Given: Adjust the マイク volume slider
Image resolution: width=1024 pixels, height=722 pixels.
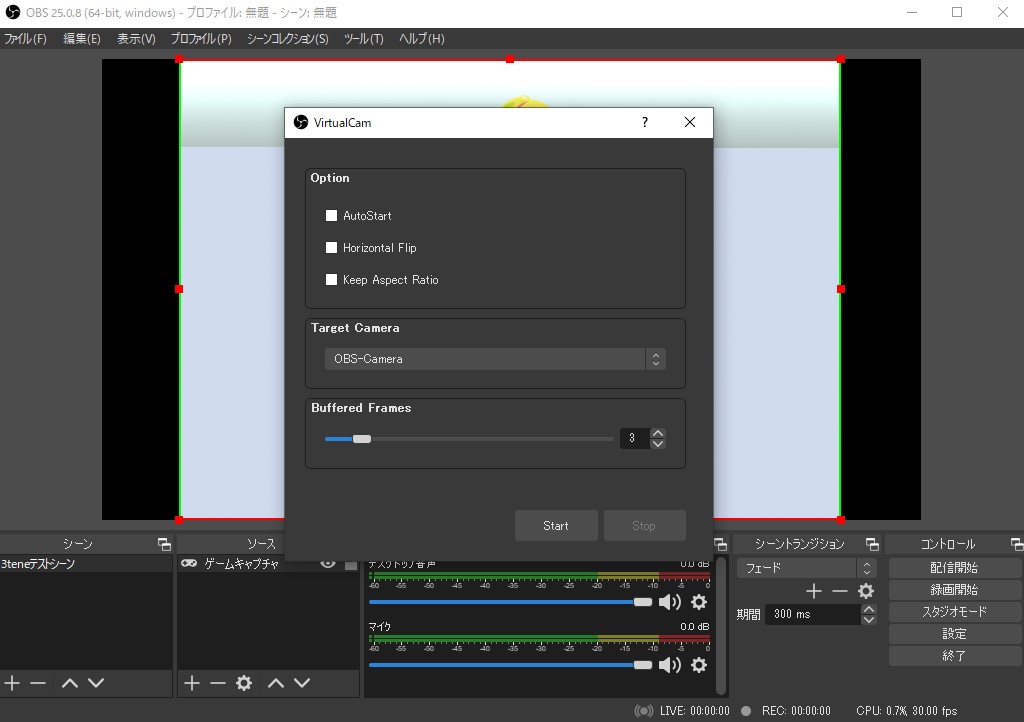Looking at the screenshot, I should pos(511,665).
